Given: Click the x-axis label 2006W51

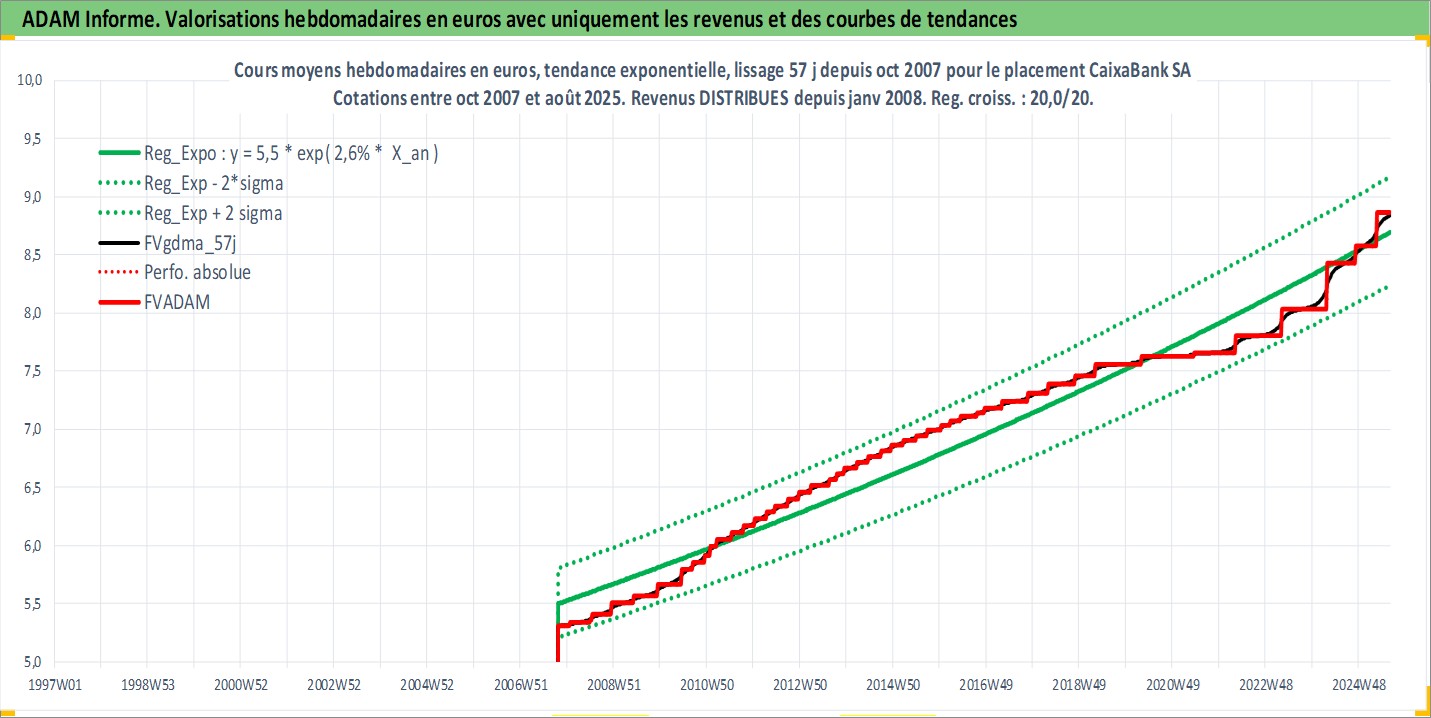Looking at the screenshot, I should click(x=519, y=686).
